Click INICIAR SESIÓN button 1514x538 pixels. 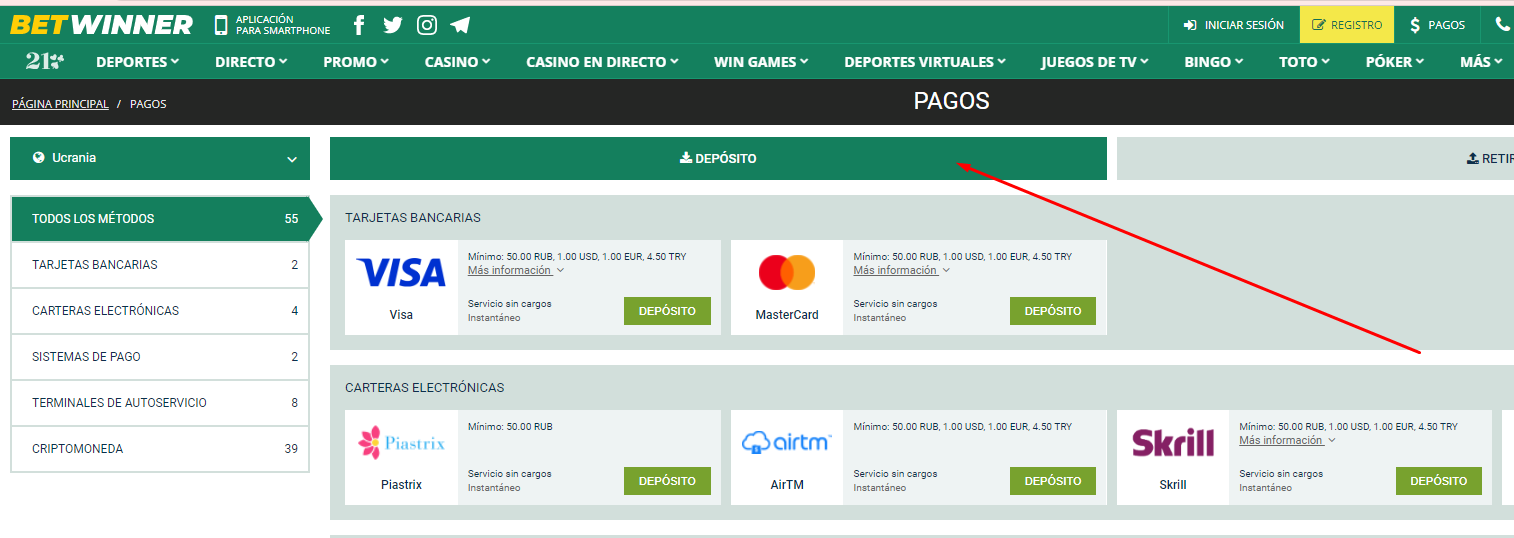[x=1234, y=25]
